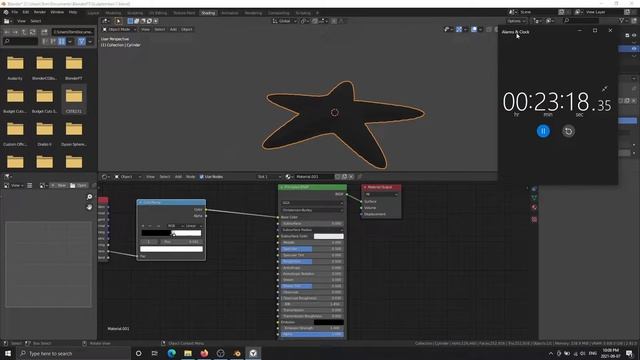Open the viewport editor type dropdown
Screen dimensions: 640x360
[106, 21]
